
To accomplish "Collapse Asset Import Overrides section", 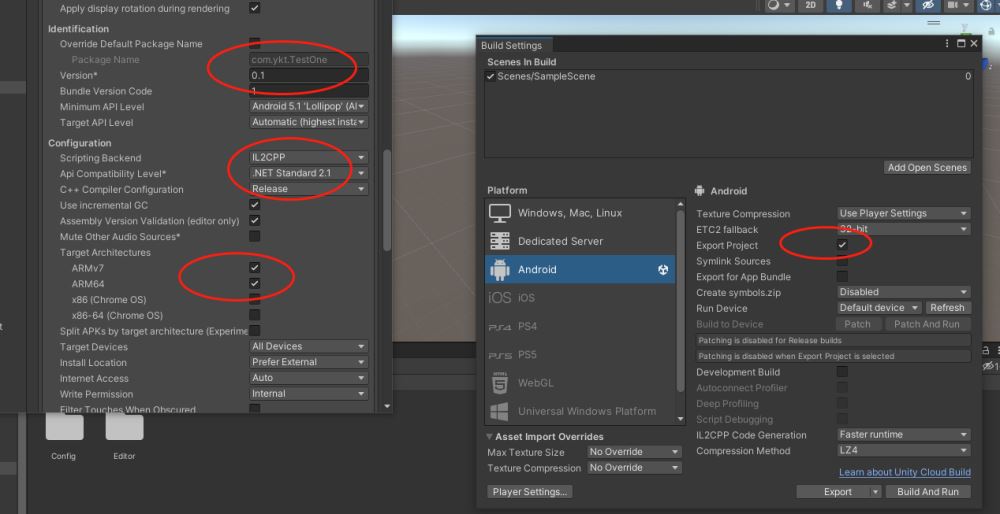I will (491, 437).
